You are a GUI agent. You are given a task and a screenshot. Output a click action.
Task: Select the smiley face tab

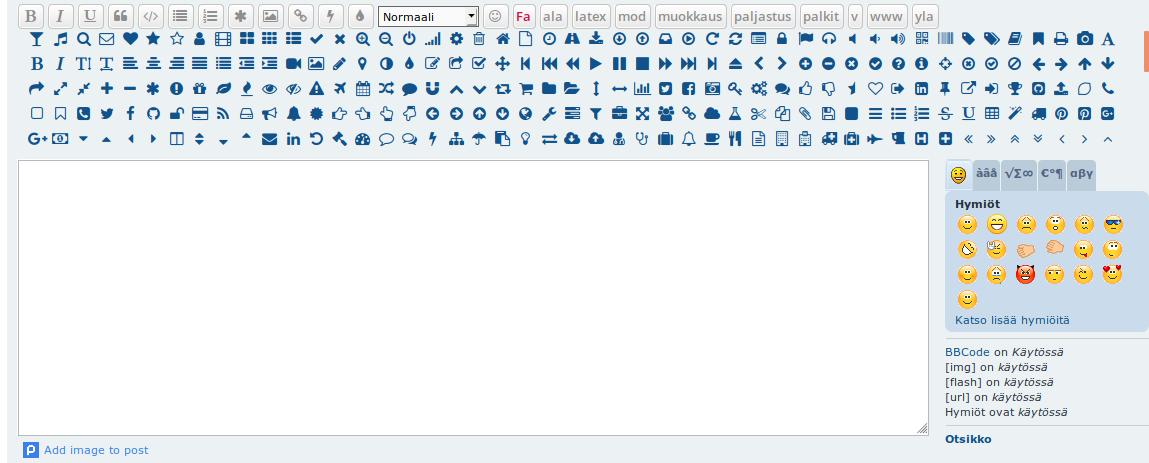coord(958,175)
